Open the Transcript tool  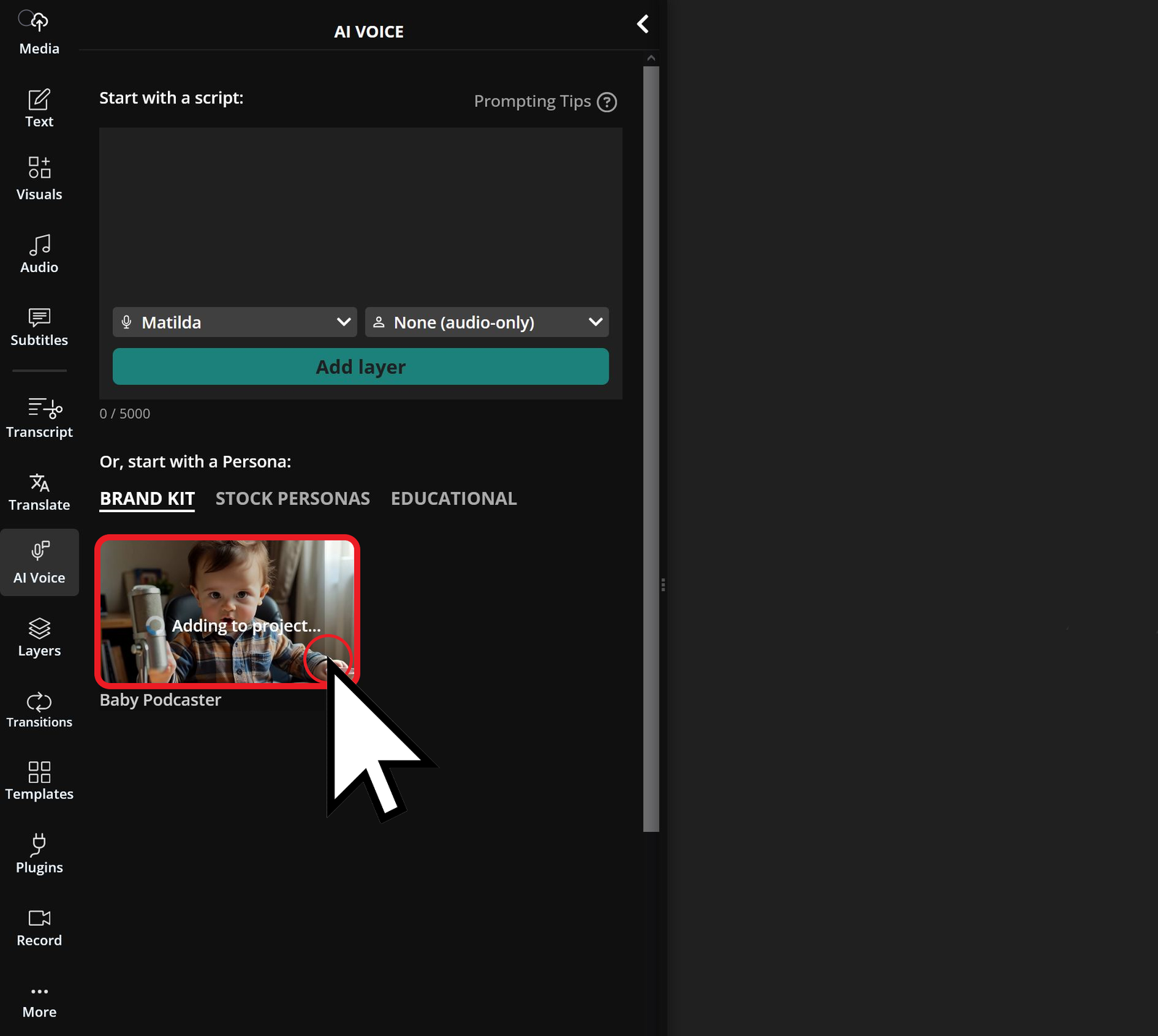(39, 416)
